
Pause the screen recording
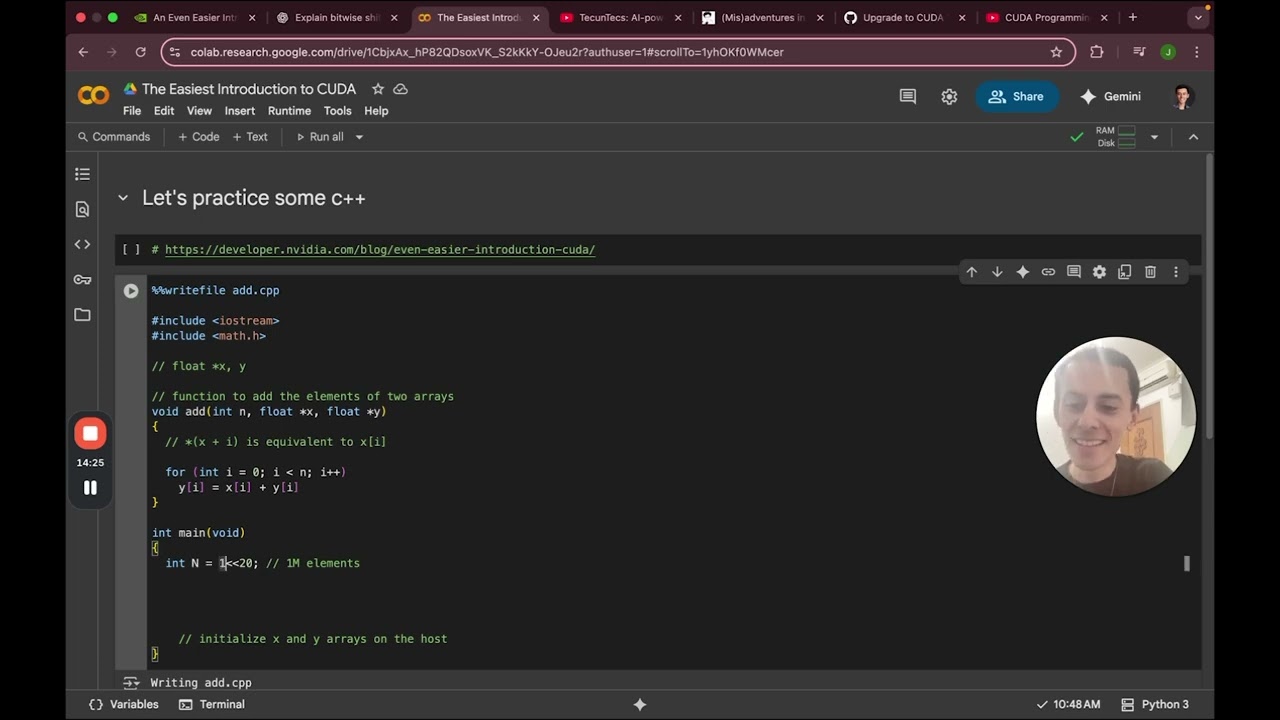pyautogui.click(x=90, y=488)
